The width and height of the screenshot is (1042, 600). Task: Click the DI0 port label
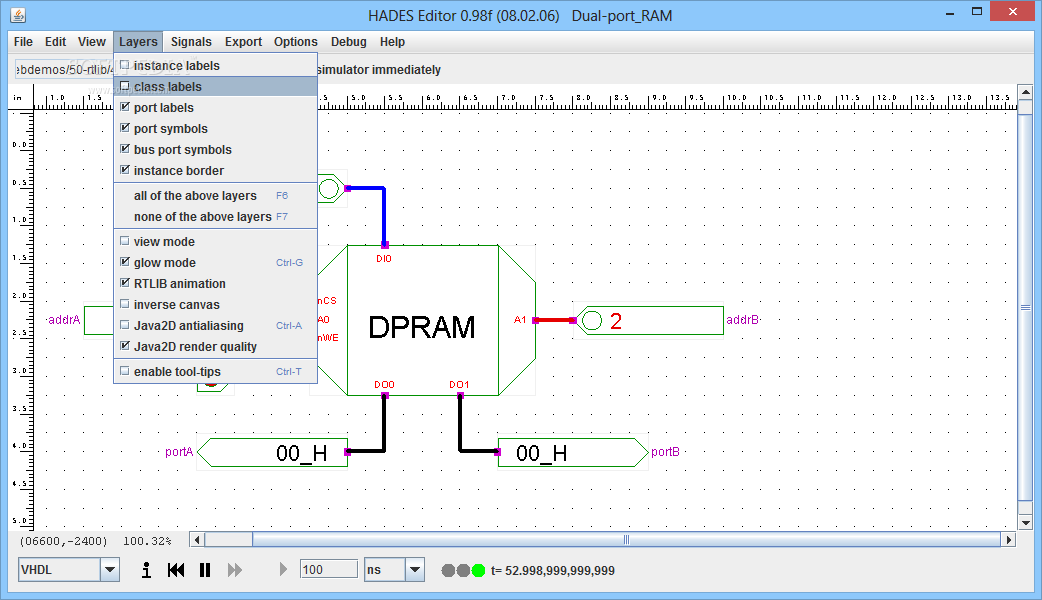coord(383,258)
